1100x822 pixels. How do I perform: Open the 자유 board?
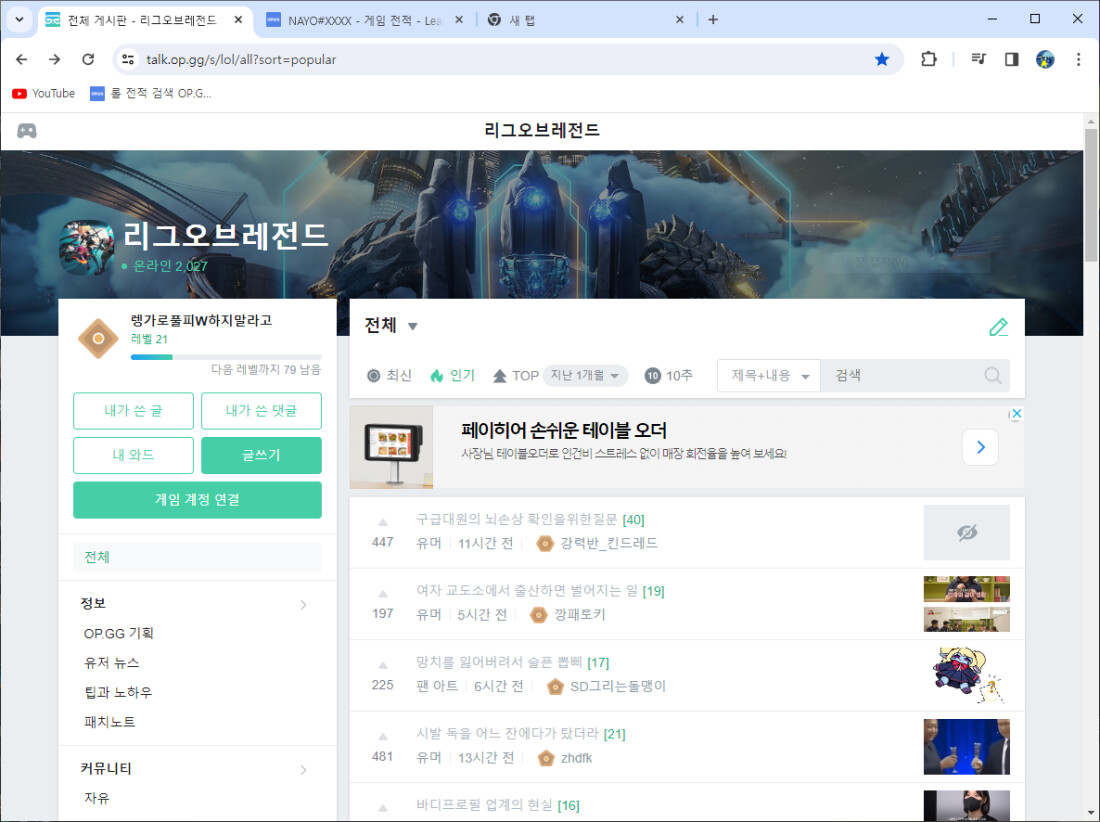[97, 798]
